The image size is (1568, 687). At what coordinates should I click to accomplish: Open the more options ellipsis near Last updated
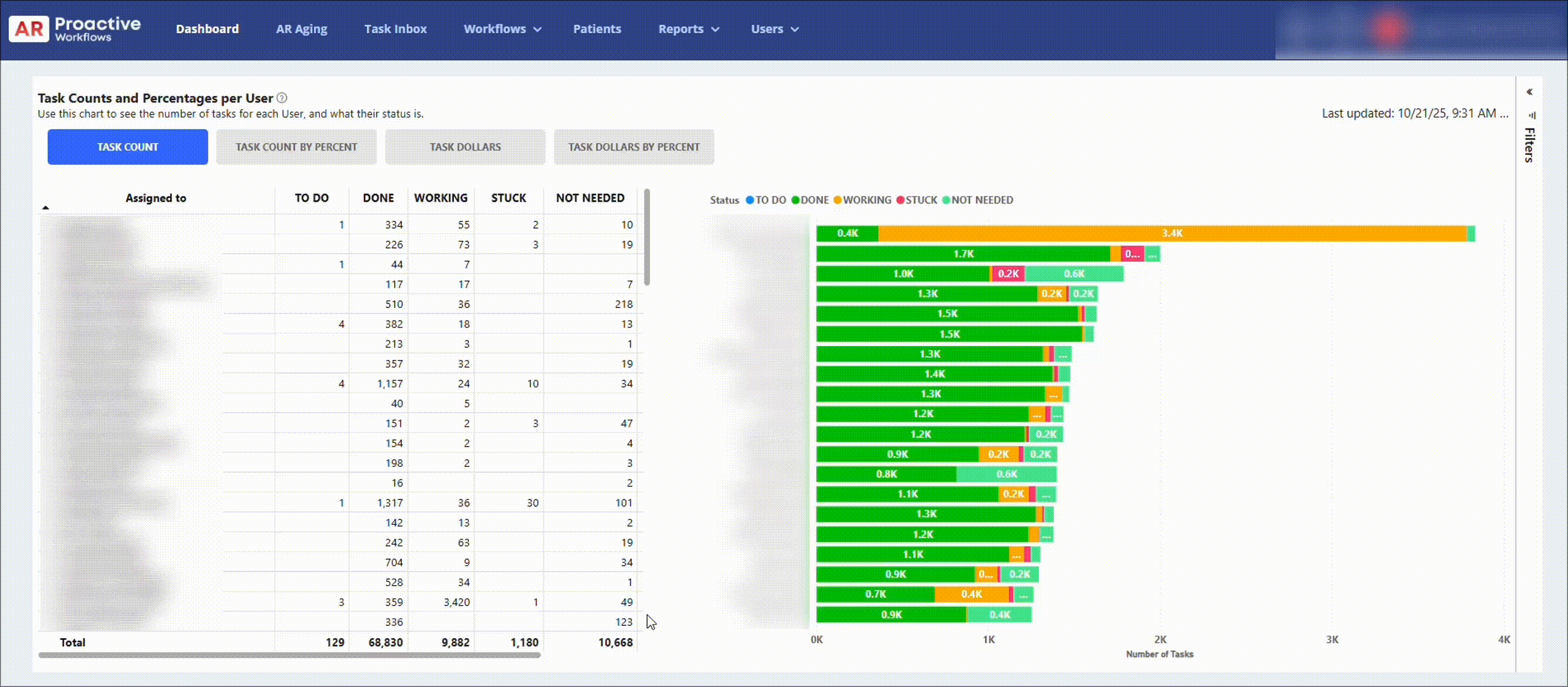click(x=1504, y=114)
